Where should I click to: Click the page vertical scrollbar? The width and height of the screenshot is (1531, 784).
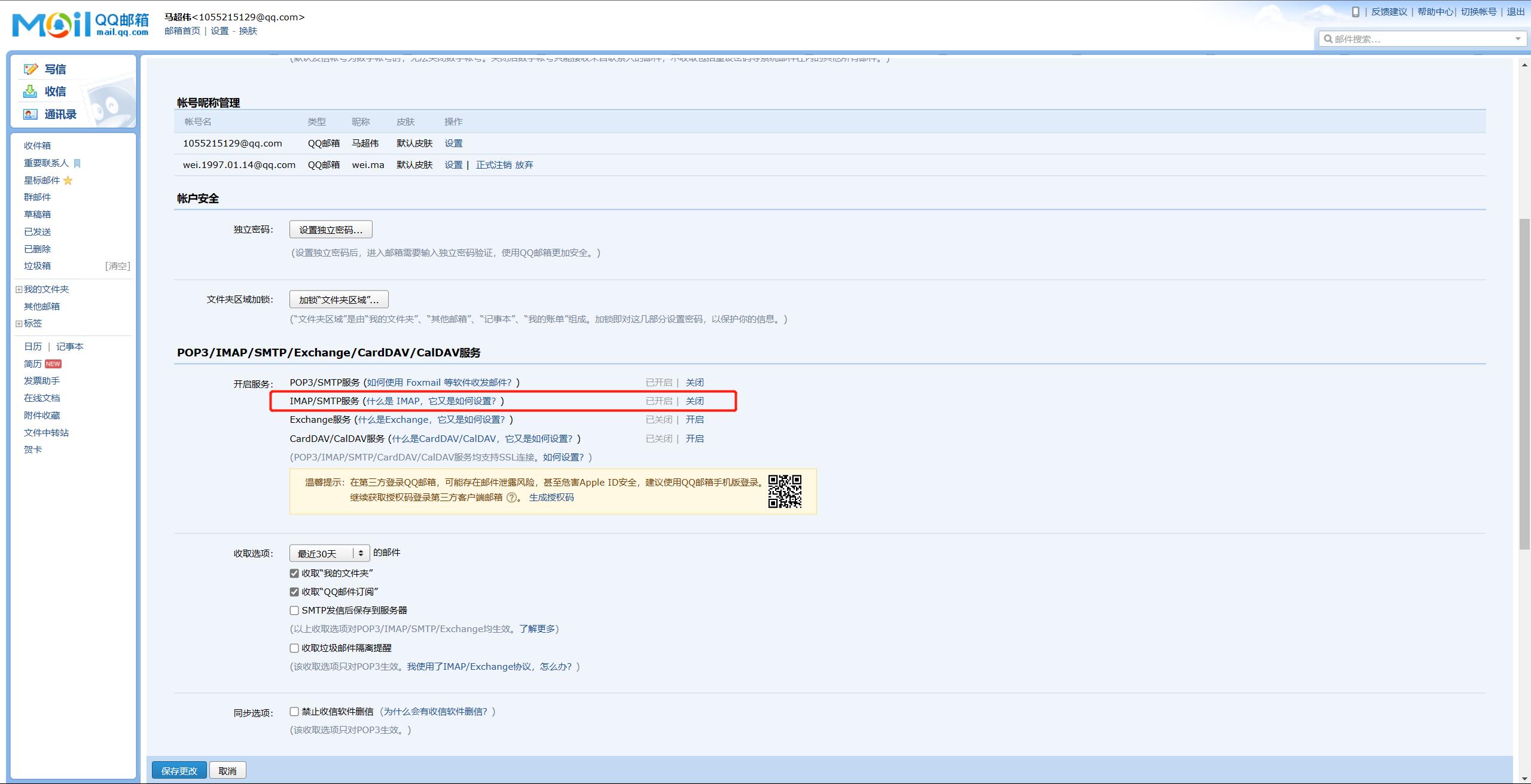[x=1524, y=383]
